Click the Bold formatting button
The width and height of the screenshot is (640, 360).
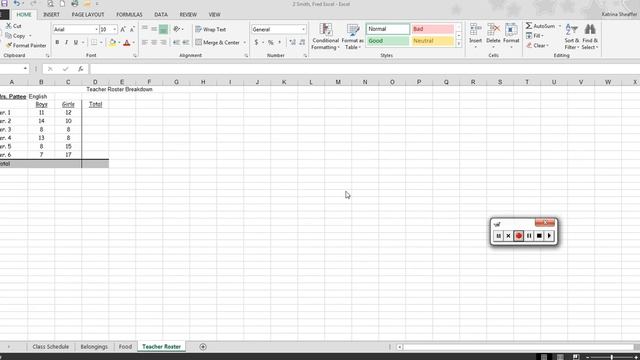[57, 42]
